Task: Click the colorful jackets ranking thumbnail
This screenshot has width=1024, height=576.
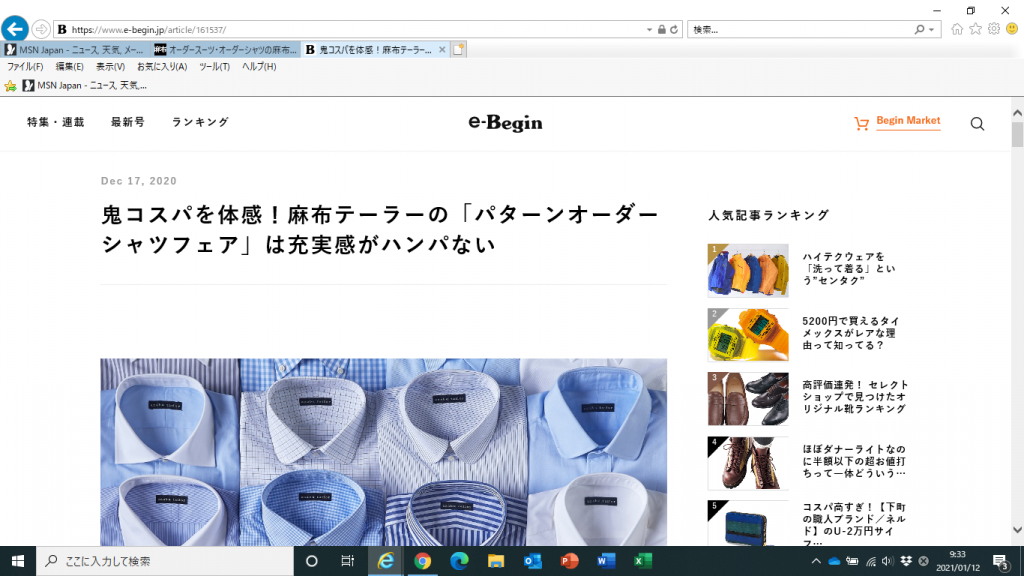Action: [748, 270]
